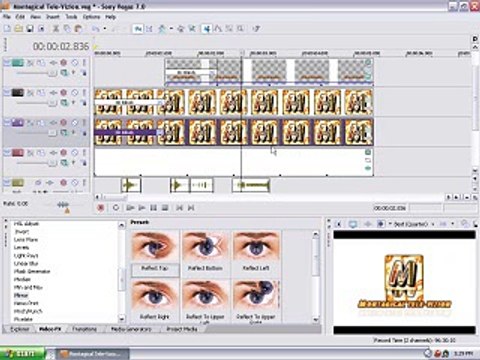The height and width of the screenshot is (360, 480).
Task: Go to start of the project
Action: 179,208
